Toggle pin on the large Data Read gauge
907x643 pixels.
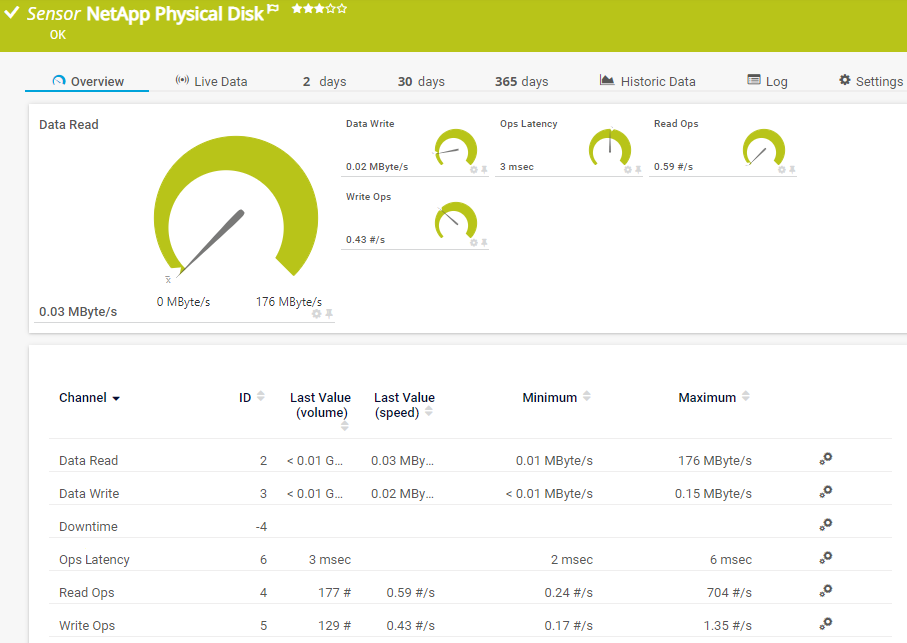pyautogui.click(x=329, y=313)
